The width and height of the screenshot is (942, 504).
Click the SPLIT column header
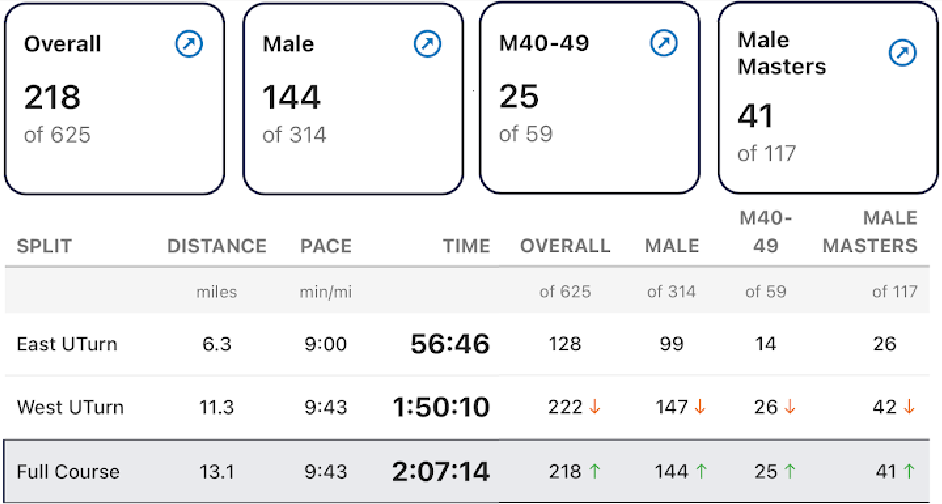tap(45, 246)
